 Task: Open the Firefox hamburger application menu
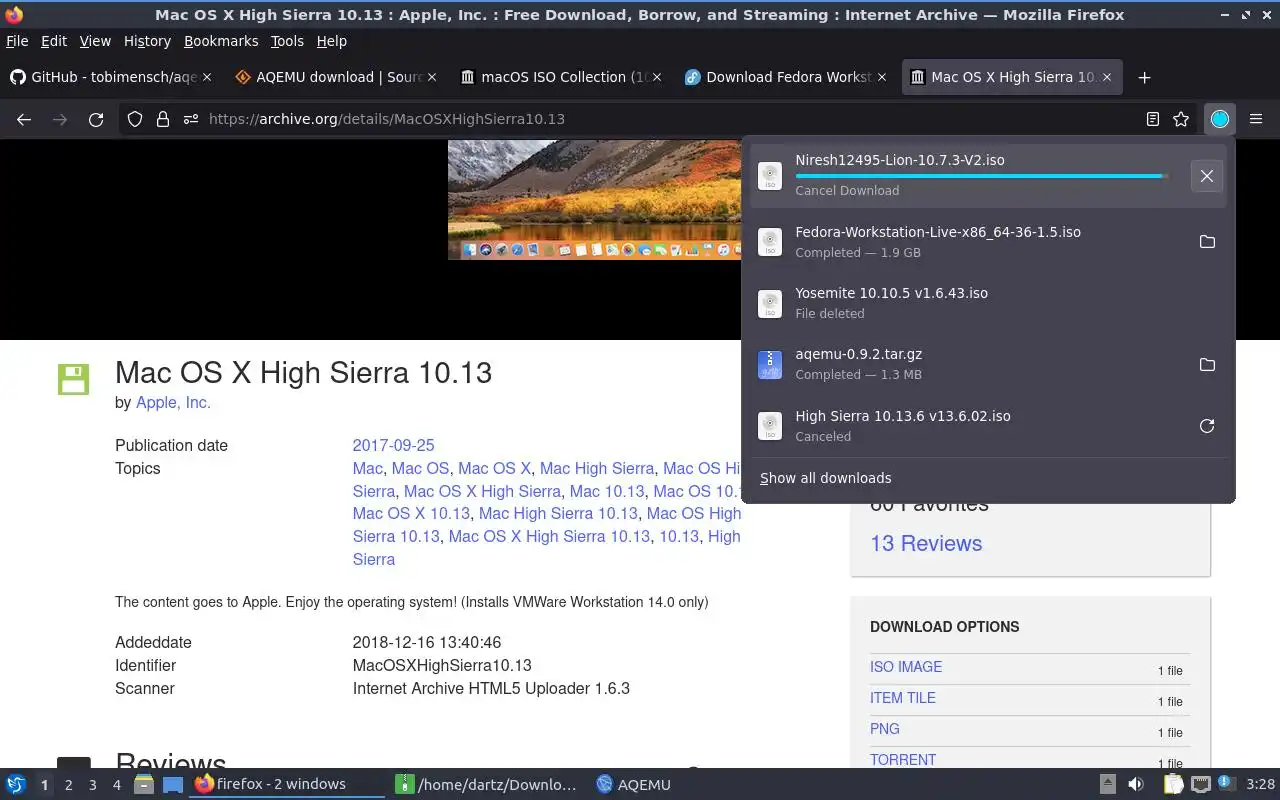(1256, 119)
